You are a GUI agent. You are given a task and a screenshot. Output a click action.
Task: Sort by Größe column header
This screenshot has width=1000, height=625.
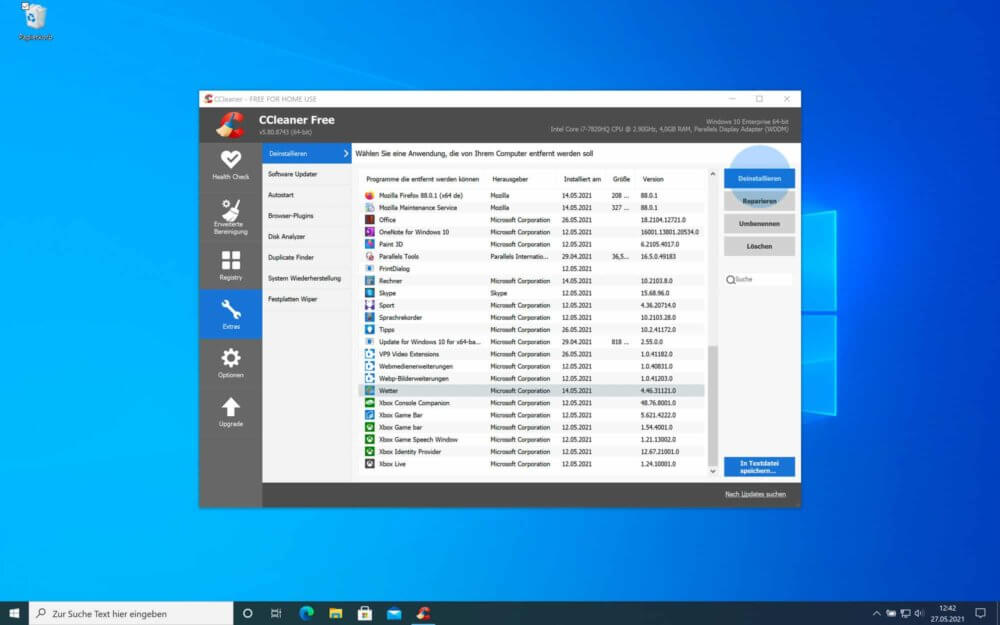tap(621, 180)
